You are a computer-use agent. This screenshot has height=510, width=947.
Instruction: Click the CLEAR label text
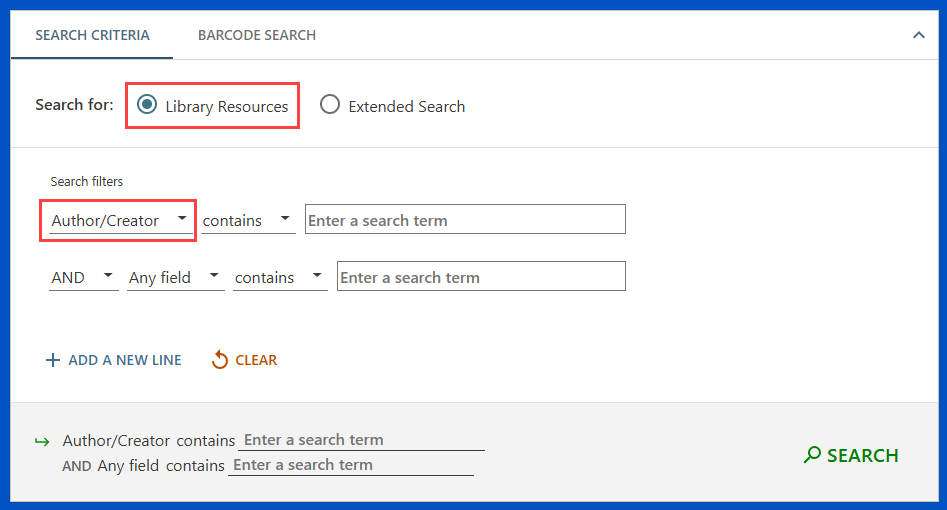(256, 360)
